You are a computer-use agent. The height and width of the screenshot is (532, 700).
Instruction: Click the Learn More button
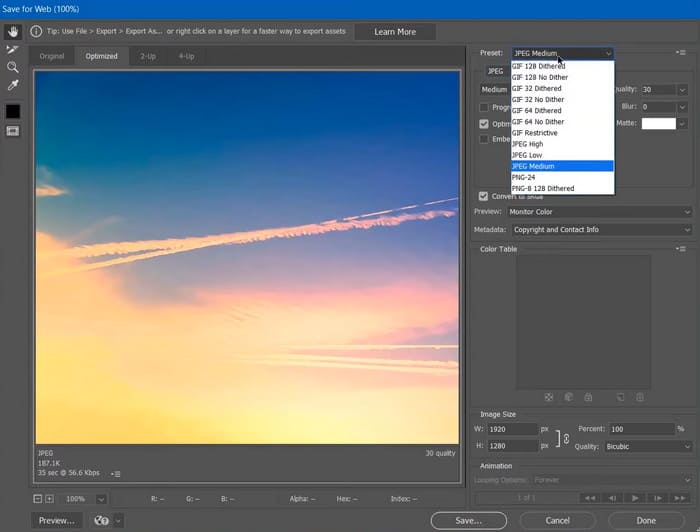coord(395,32)
